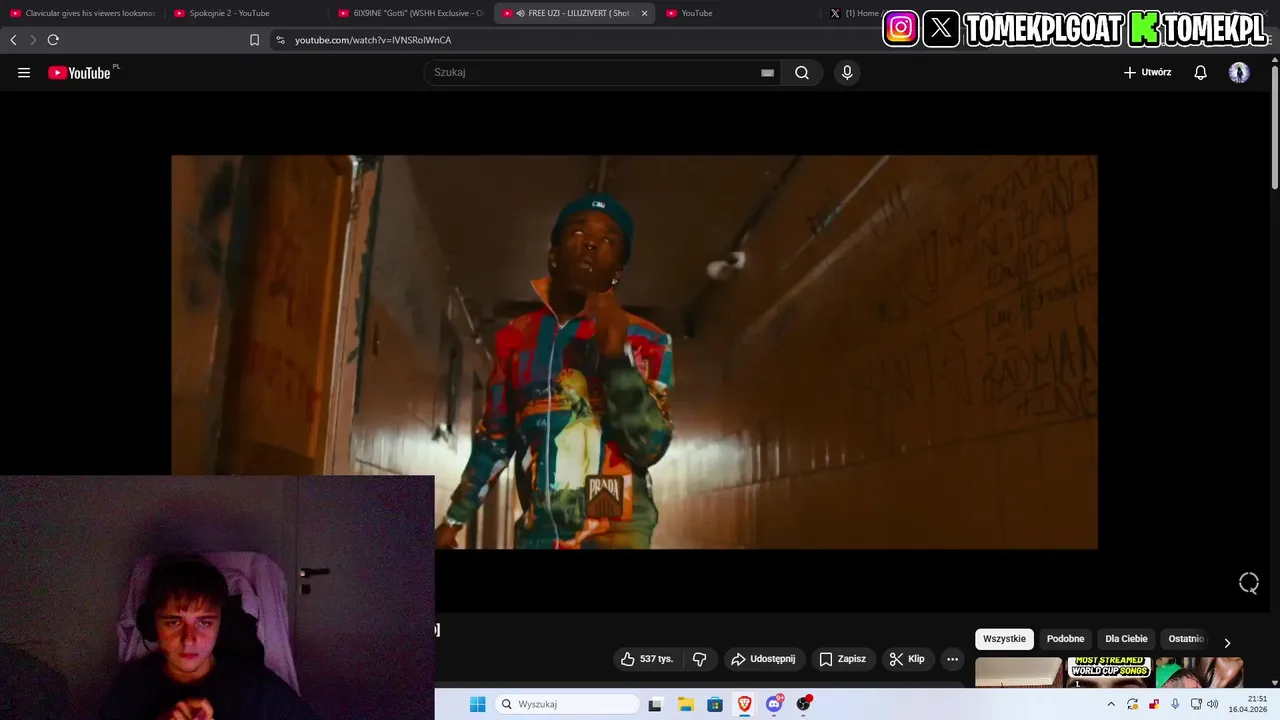1280x720 pixels.
Task: Click the Udostępnij share button
Action: 763,659
